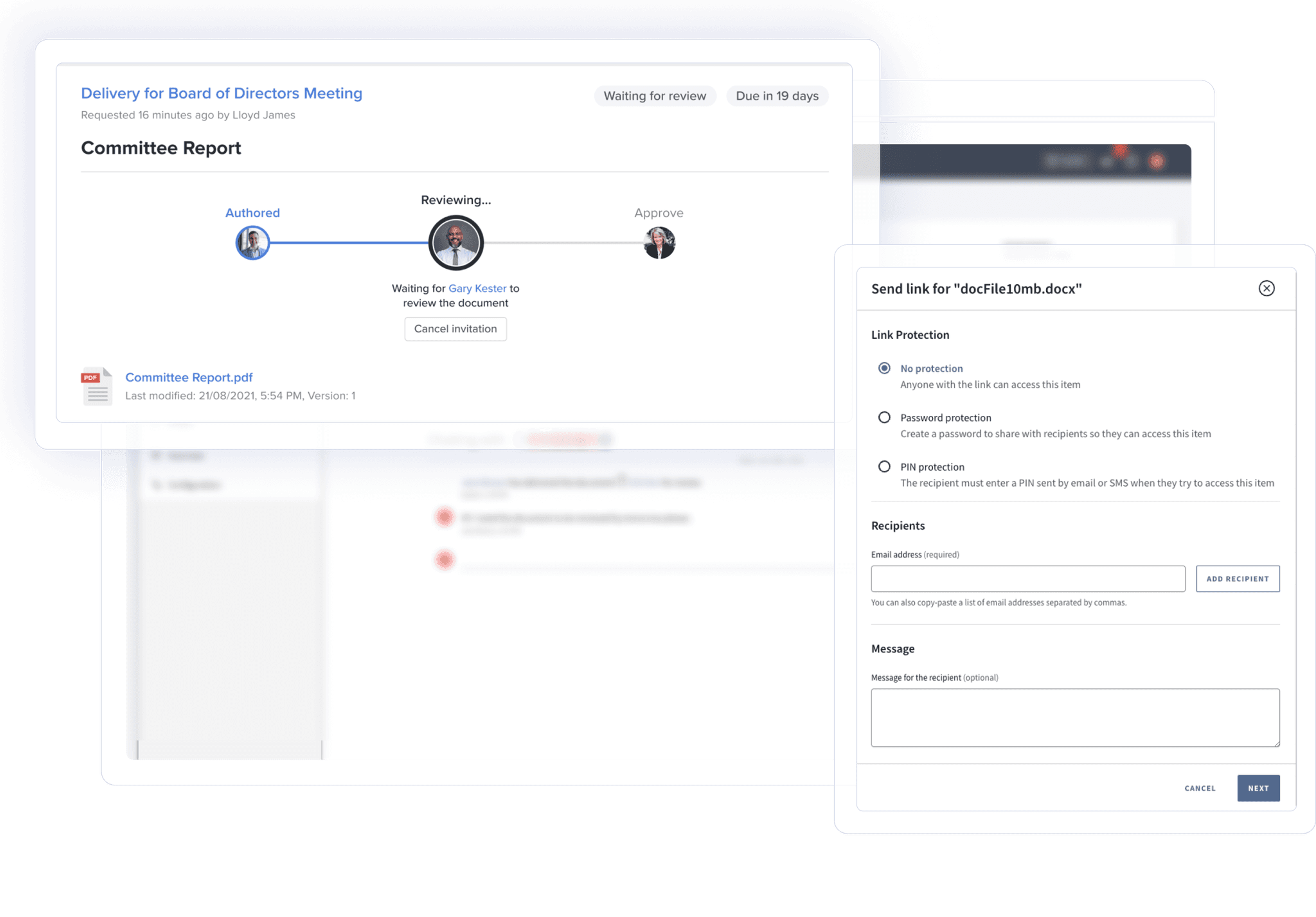Select the Approve step avatar

(x=659, y=242)
